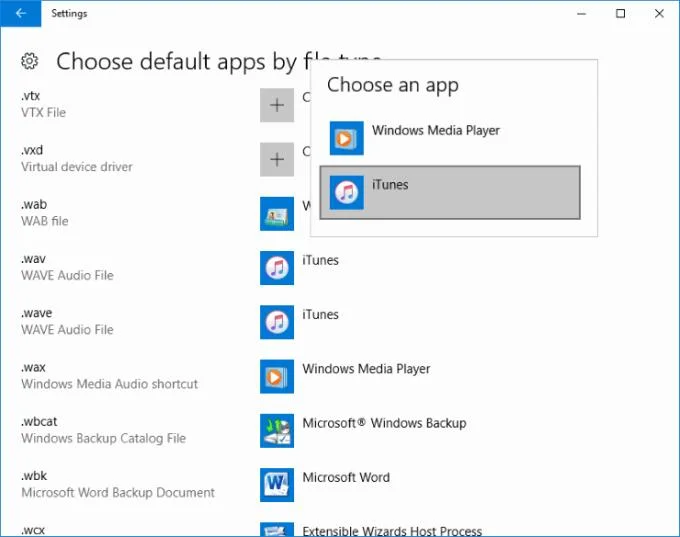Select Windows Media Player icon in popup
The width and height of the screenshot is (680, 537).
(347, 138)
